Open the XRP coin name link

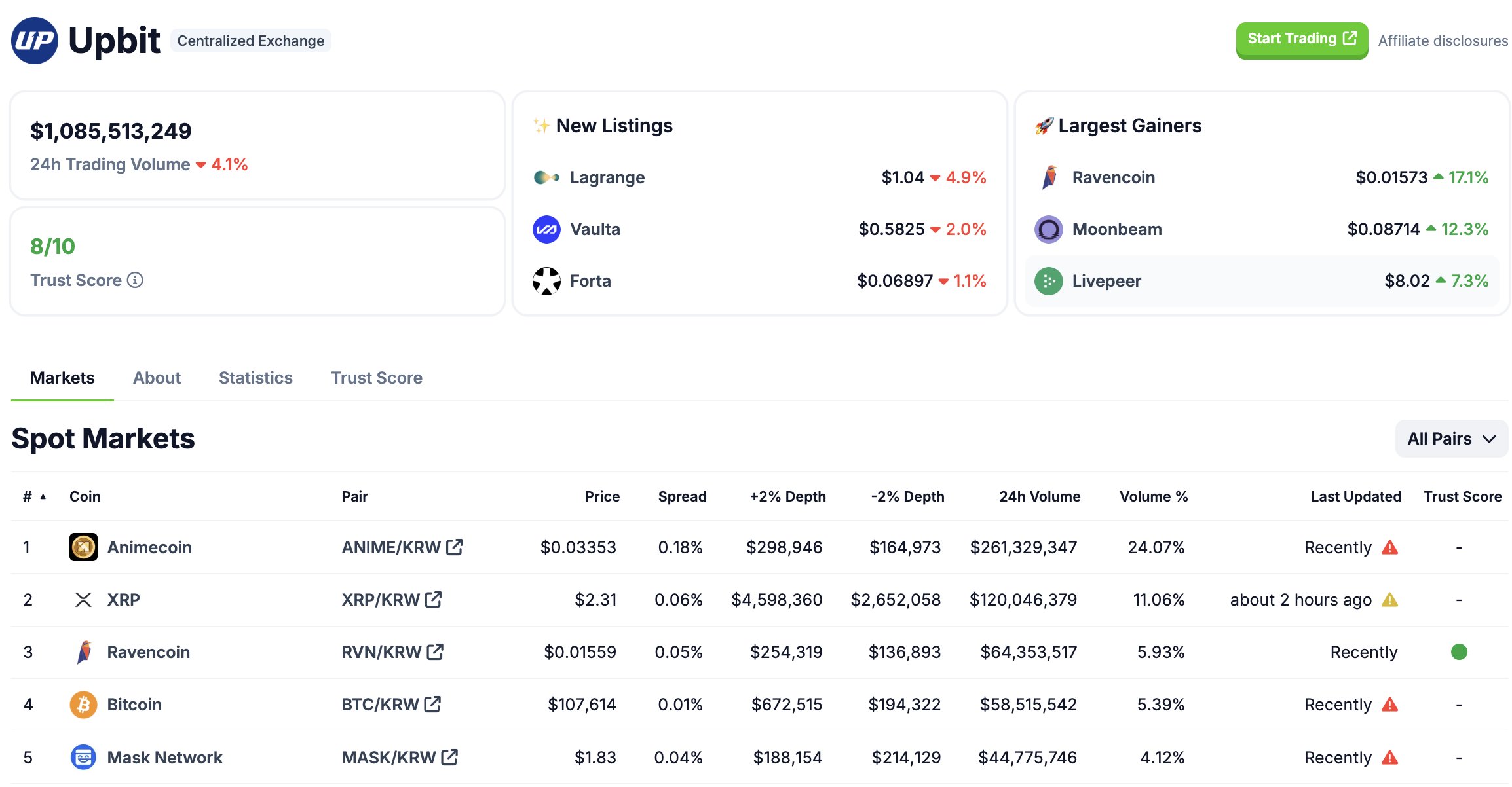click(x=123, y=600)
